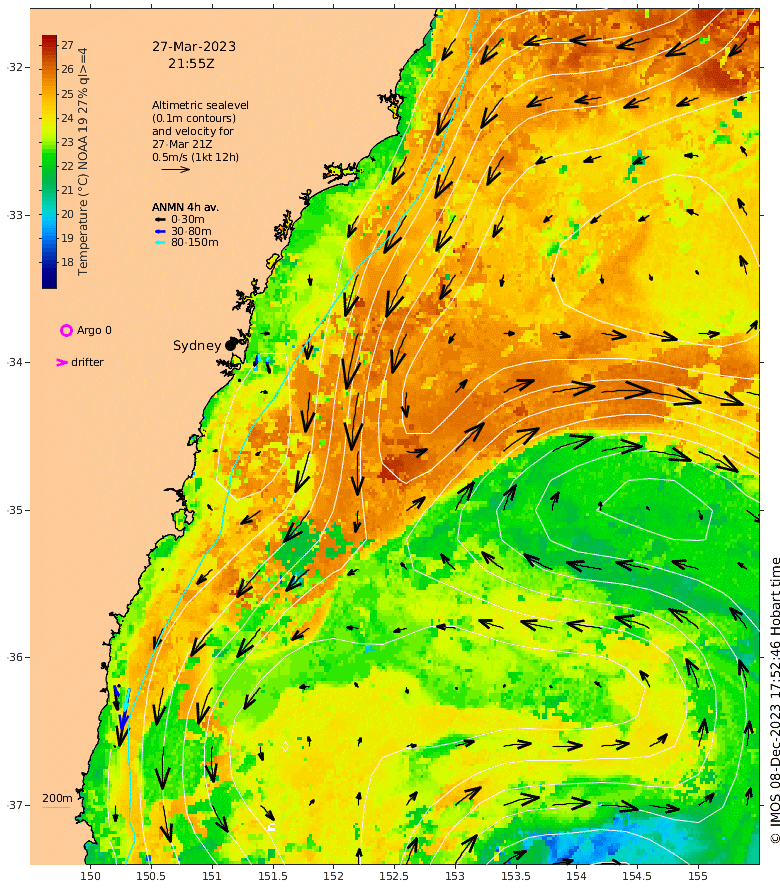Click the '0.5m/s (1kt 12h)' label
Viewport: 780px width, 890px height.
pos(195,157)
